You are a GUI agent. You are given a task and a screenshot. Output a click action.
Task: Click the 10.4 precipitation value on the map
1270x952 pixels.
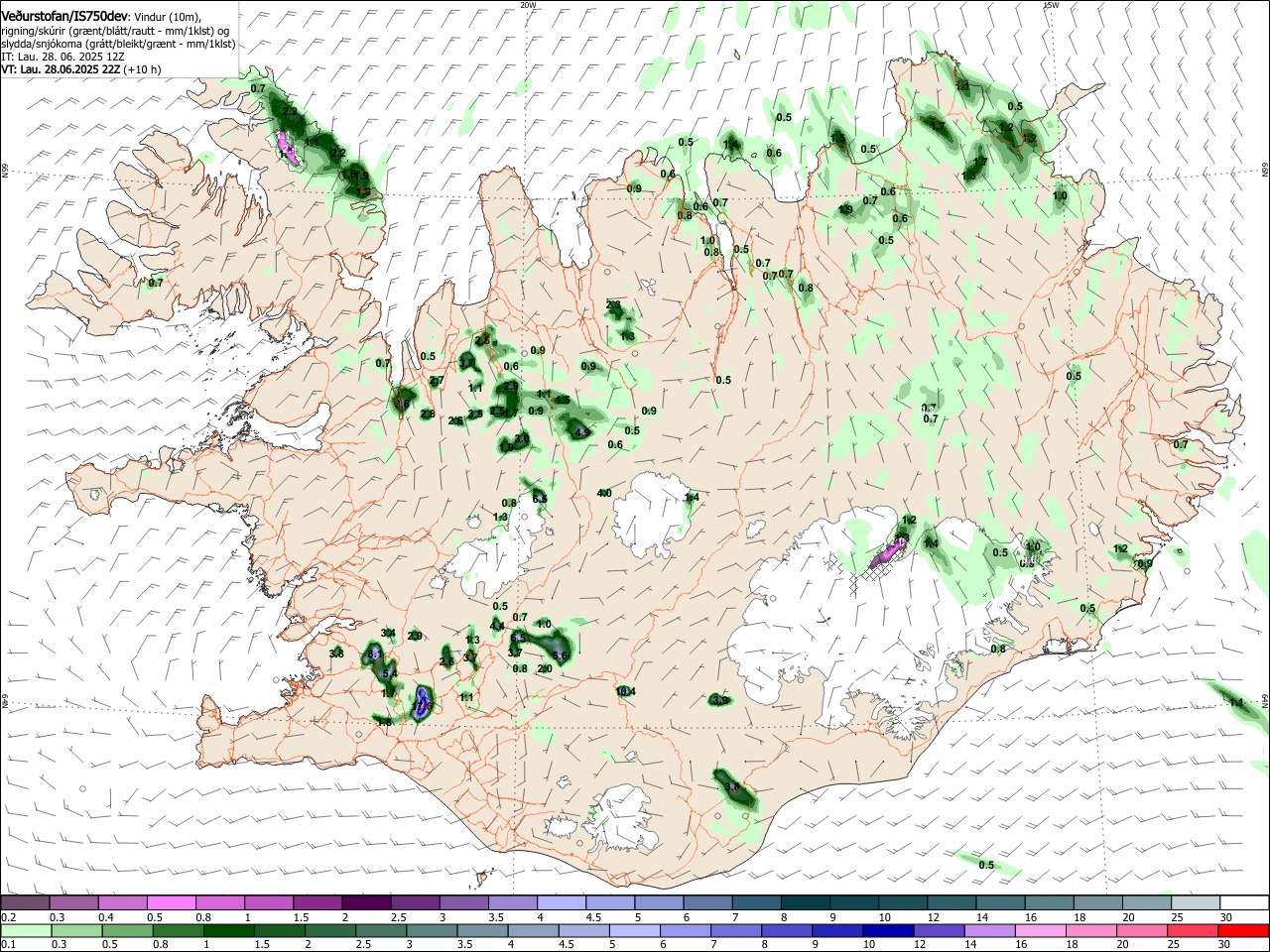[x=625, y=691]
